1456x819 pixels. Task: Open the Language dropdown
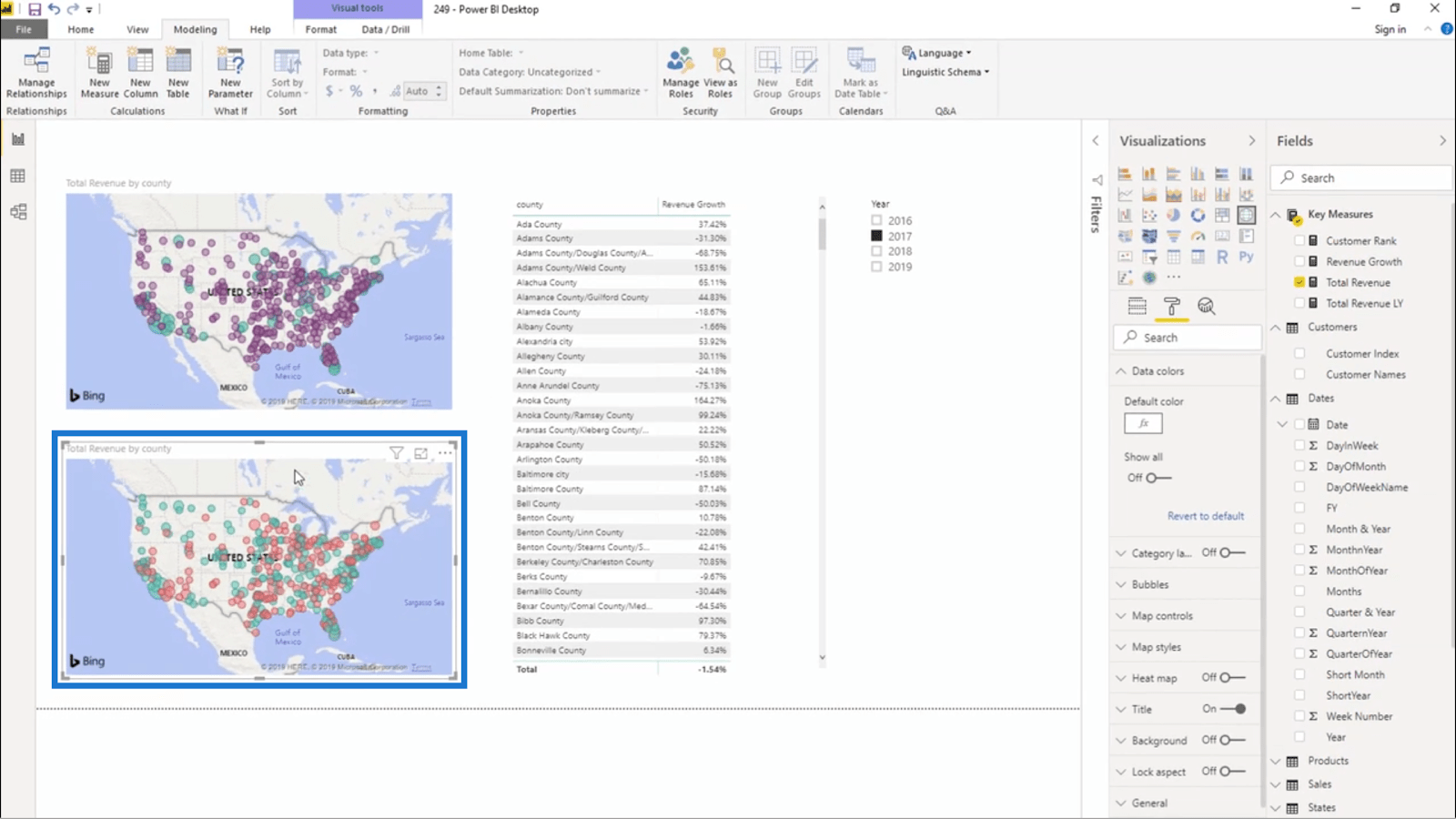[937, 53]
